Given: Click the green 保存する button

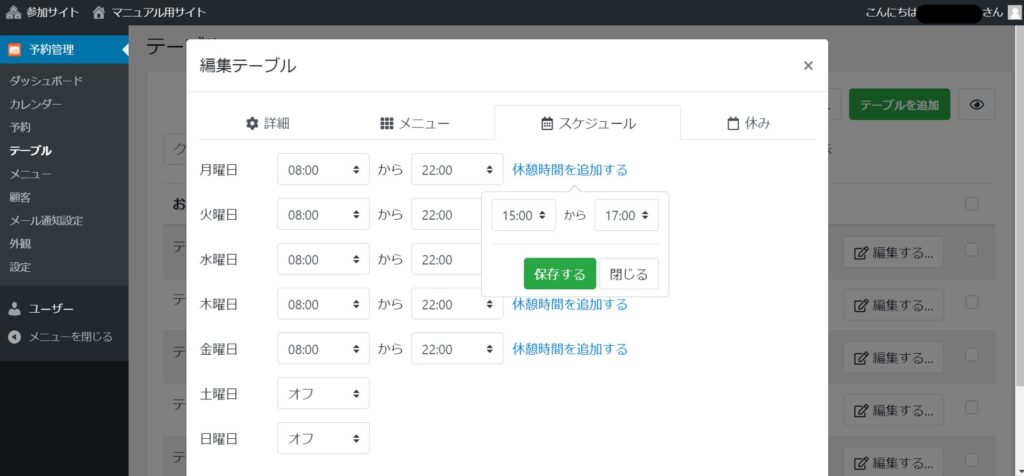Looking at the screenshot, I should point(559,274).
